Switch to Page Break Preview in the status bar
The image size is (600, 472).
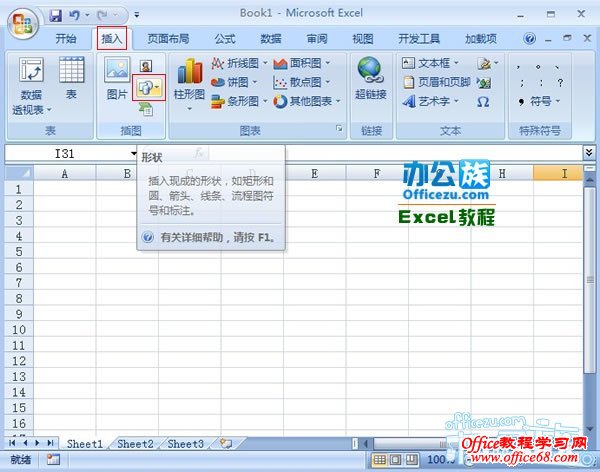click(412, 459)
